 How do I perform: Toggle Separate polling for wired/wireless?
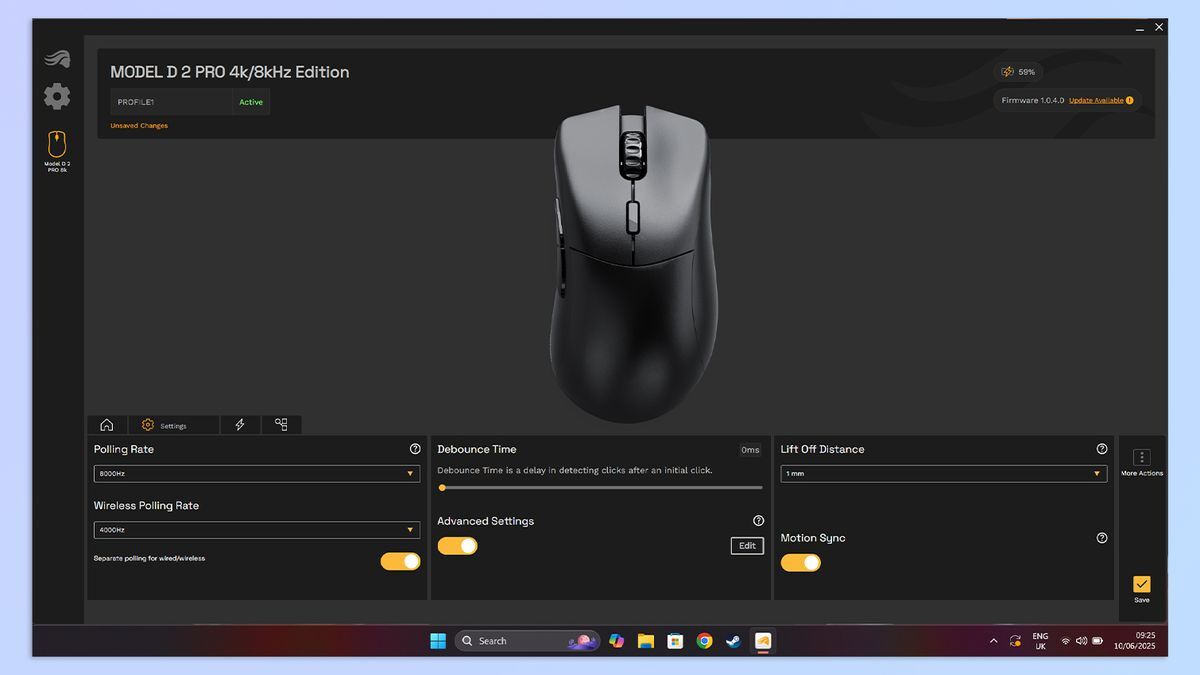[400, 561]
